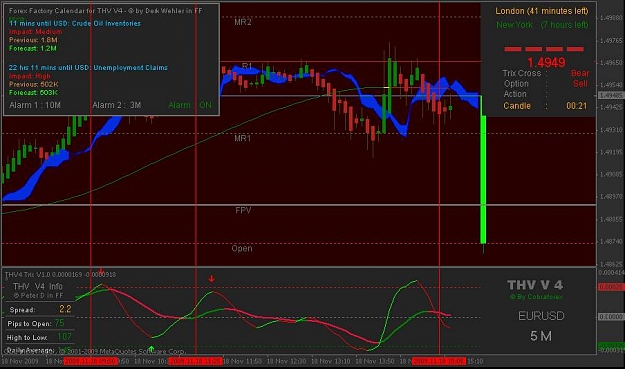
Task: Click the '18 Nov 11:50' time axis label
Action: pyautogui.click(x=242, y=361)
